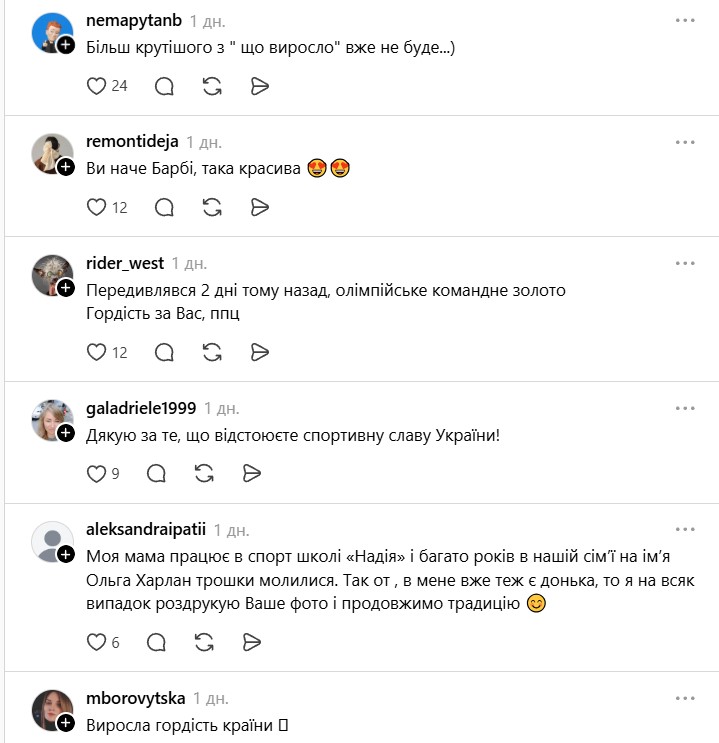The width and height of the screenshot is (719, 743).
Task: Reply to nemapytanb's comment
Action: (x=165, y=86)
